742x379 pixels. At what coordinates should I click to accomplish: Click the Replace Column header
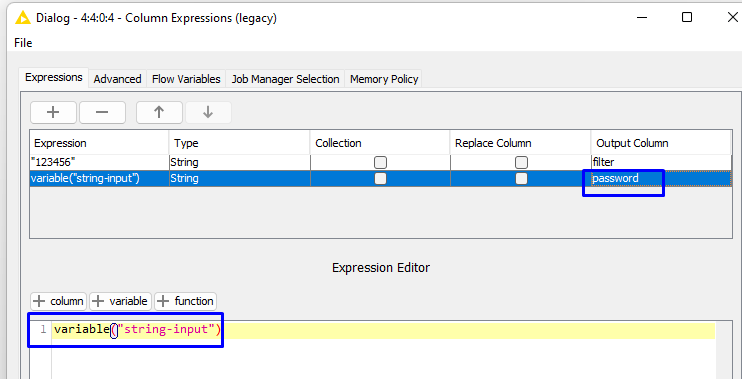pos(520,143)
